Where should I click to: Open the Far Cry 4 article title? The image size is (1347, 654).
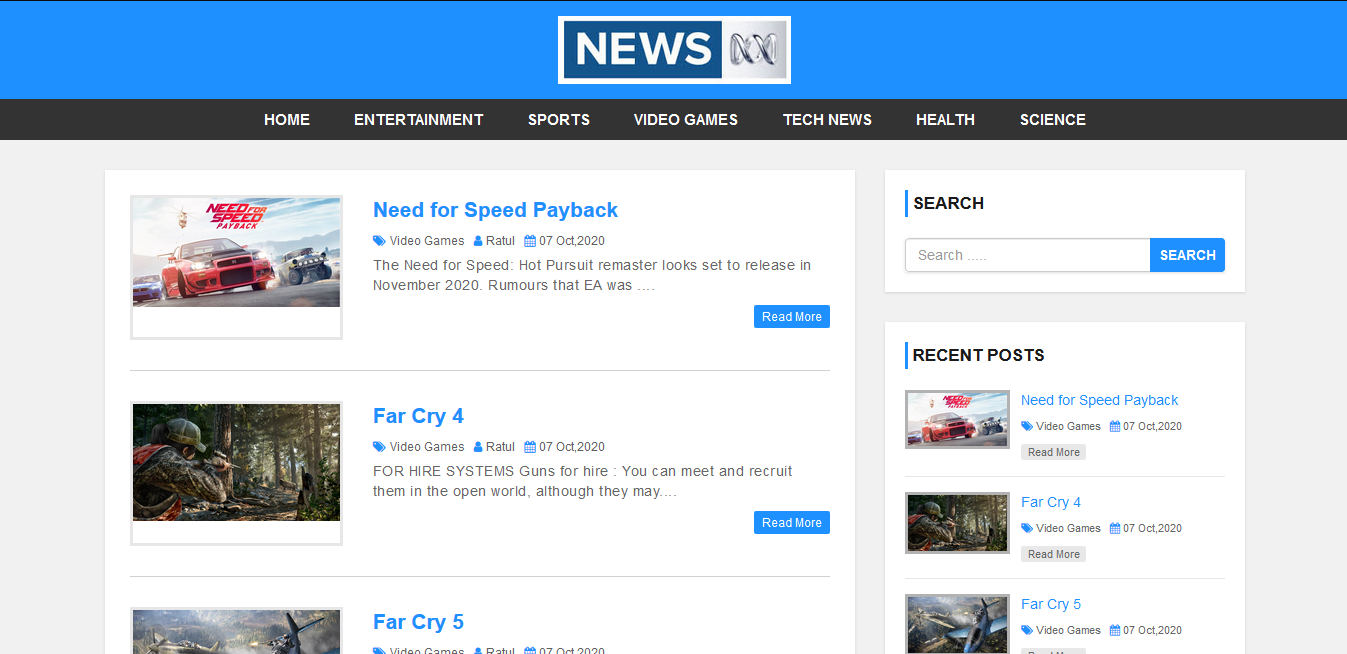pyautogui.click(x=418, y=416)
